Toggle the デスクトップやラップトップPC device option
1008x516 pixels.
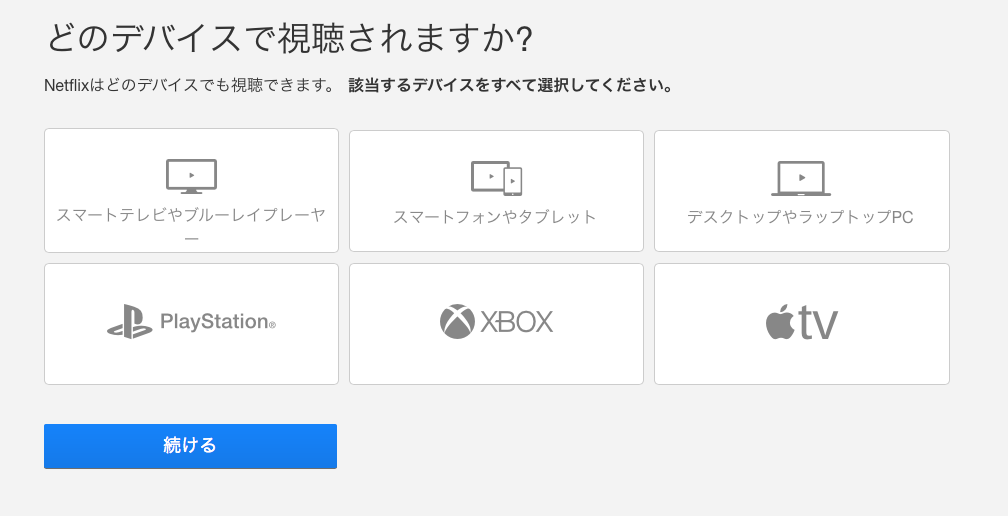(802, 191)
